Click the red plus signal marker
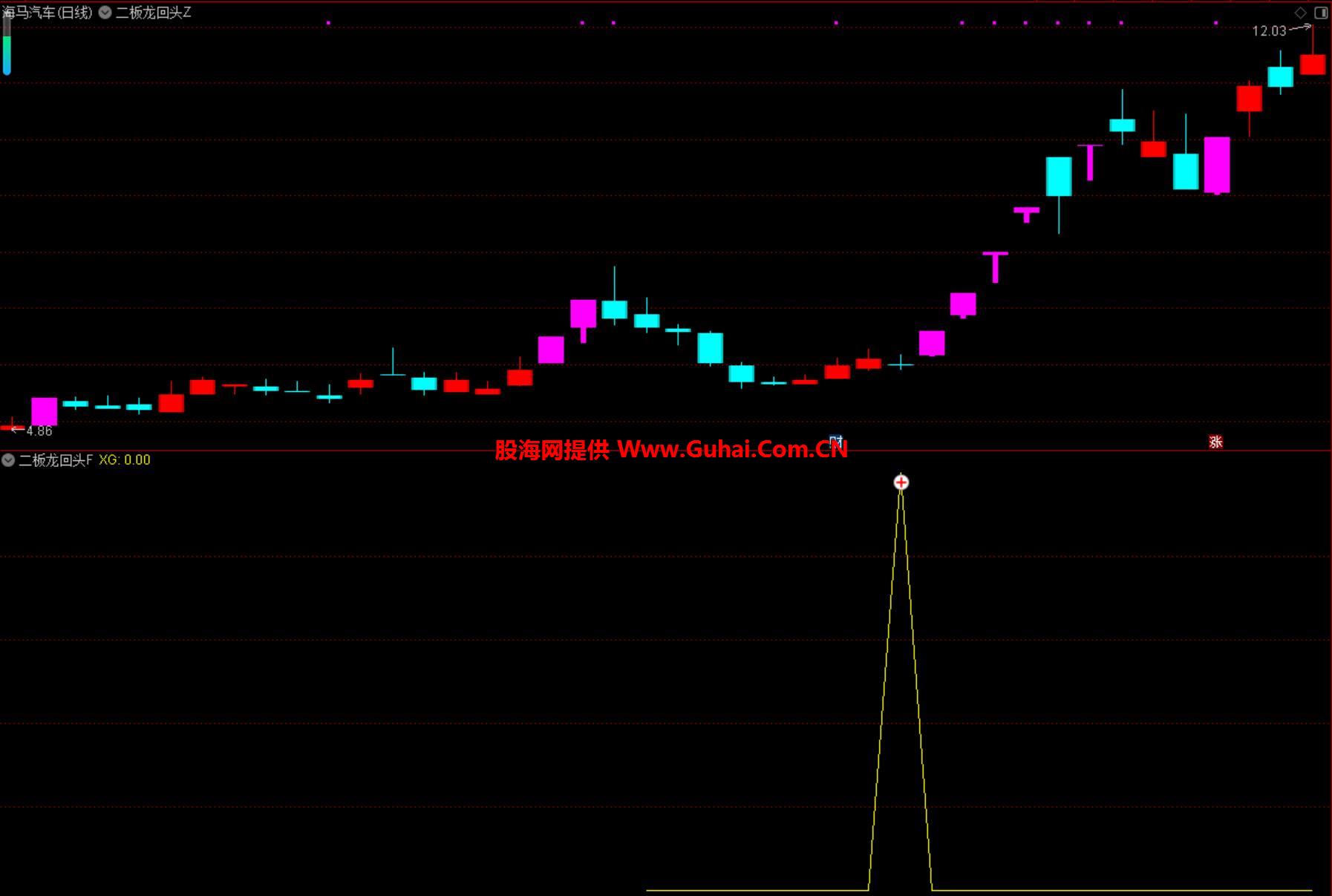This screenshot has height=896, width=1332. [901, 483]
